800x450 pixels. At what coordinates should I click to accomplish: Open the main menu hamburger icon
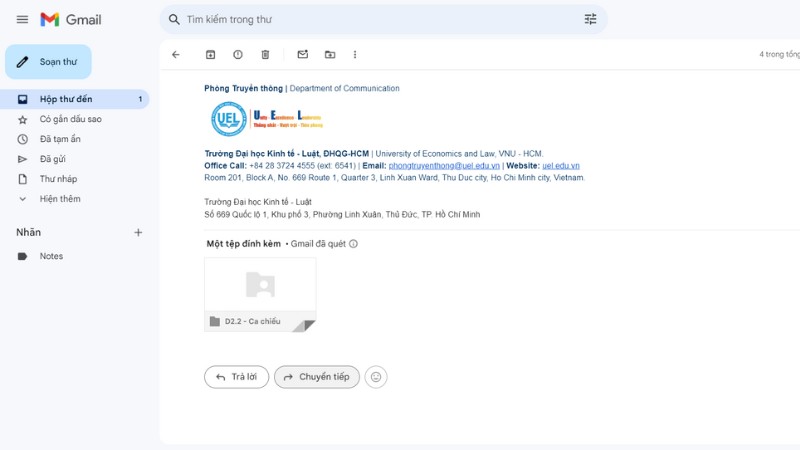[x=22, y=19]
